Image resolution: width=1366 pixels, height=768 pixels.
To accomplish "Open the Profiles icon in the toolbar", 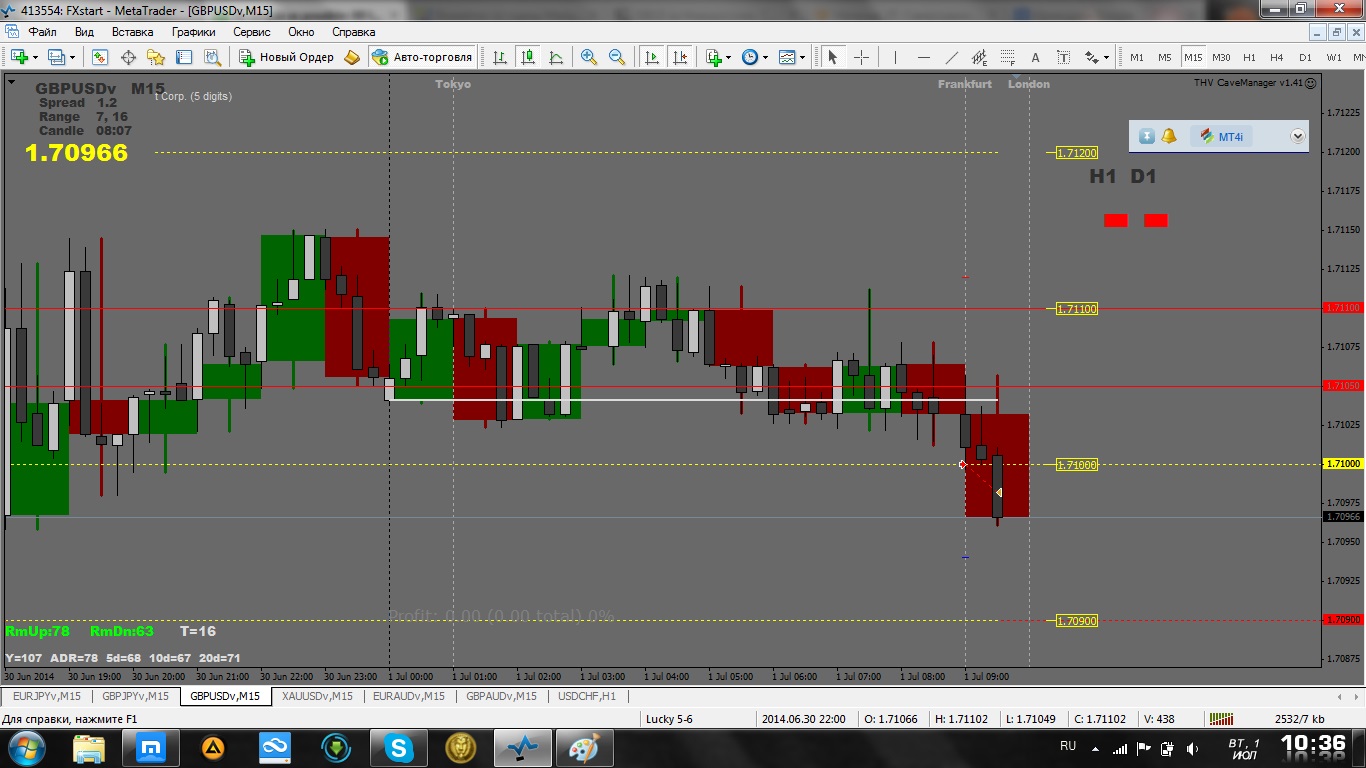I will (x=56, y=57).
